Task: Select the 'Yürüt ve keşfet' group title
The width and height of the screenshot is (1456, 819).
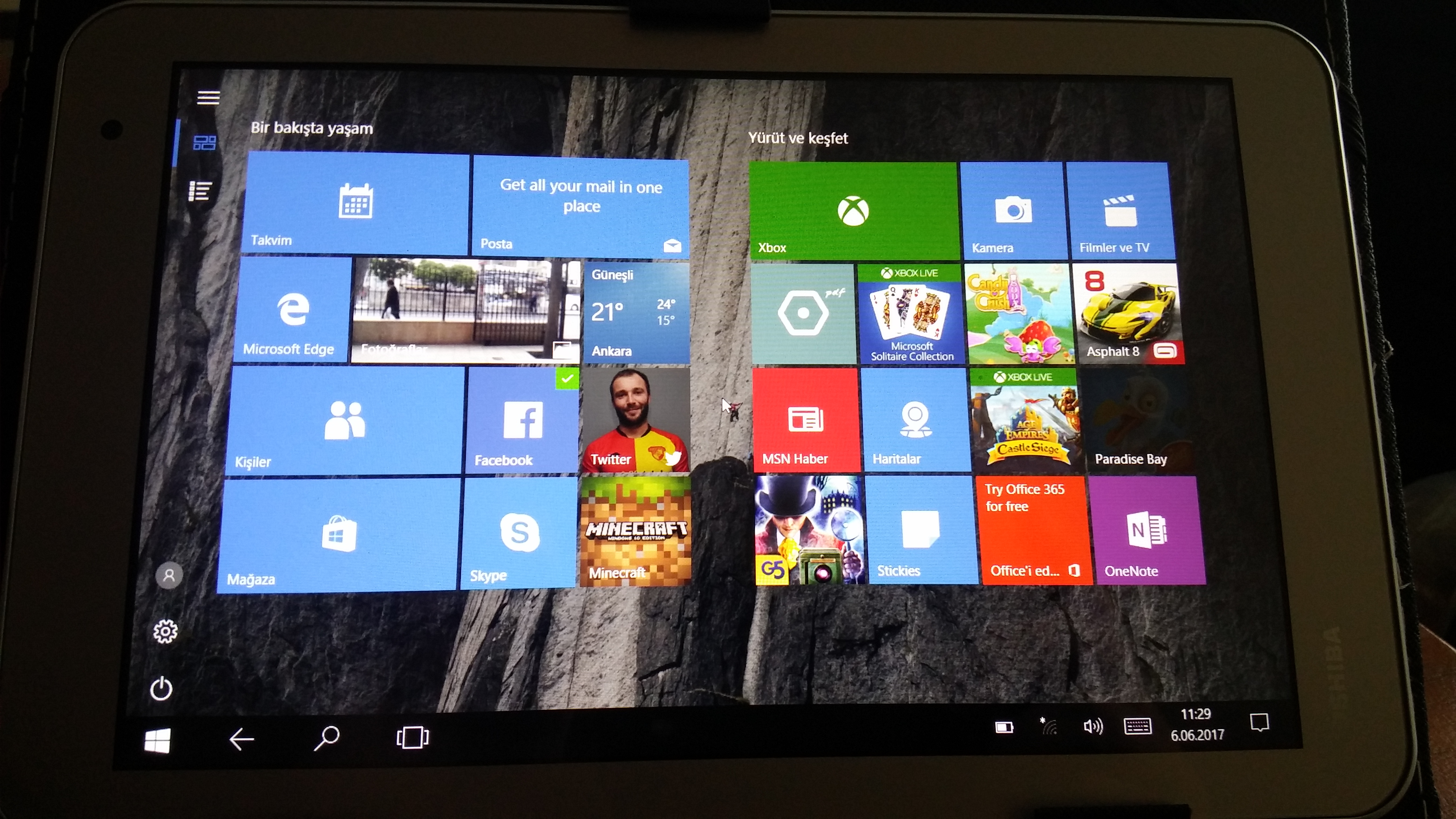Action: pyautogui.click(x=798, y=139)
